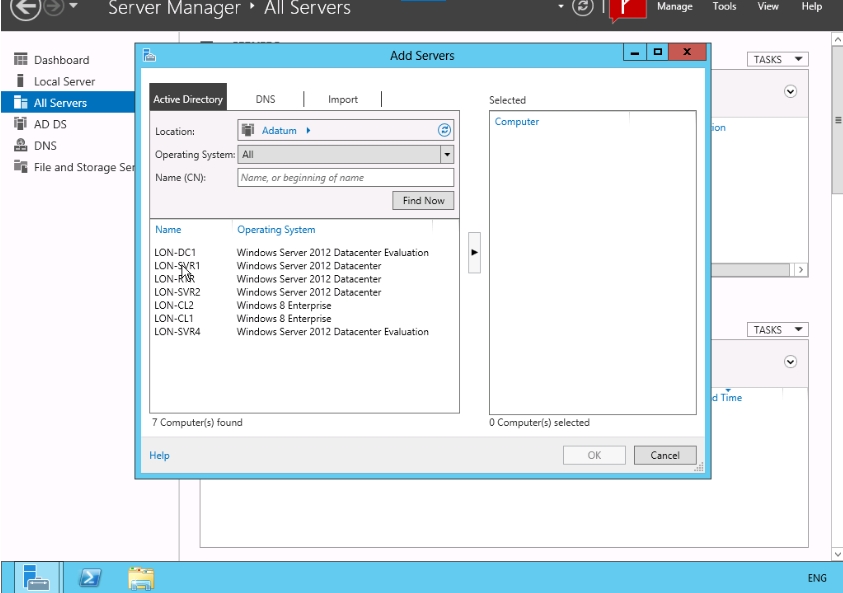Click the Dashboard grid icon
This screenshot has width=843, height=593.
(x=20, y=59)
